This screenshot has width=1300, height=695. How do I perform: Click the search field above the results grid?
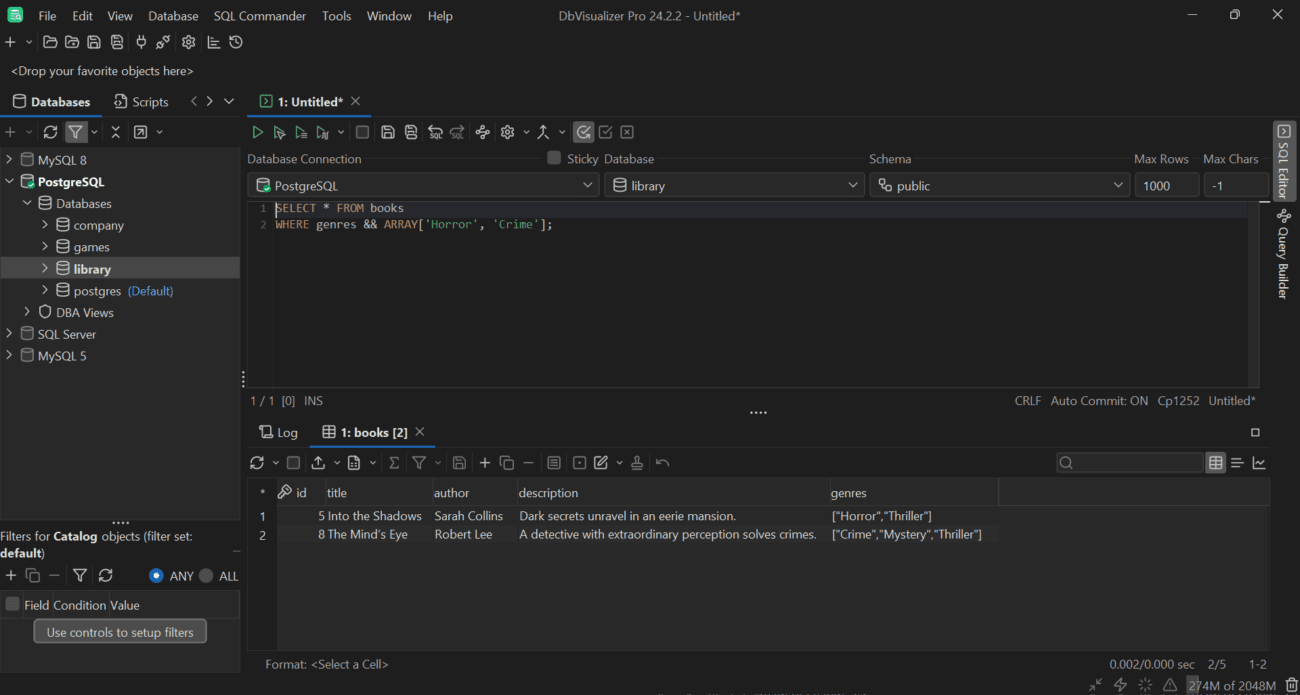click(1130, 462)
